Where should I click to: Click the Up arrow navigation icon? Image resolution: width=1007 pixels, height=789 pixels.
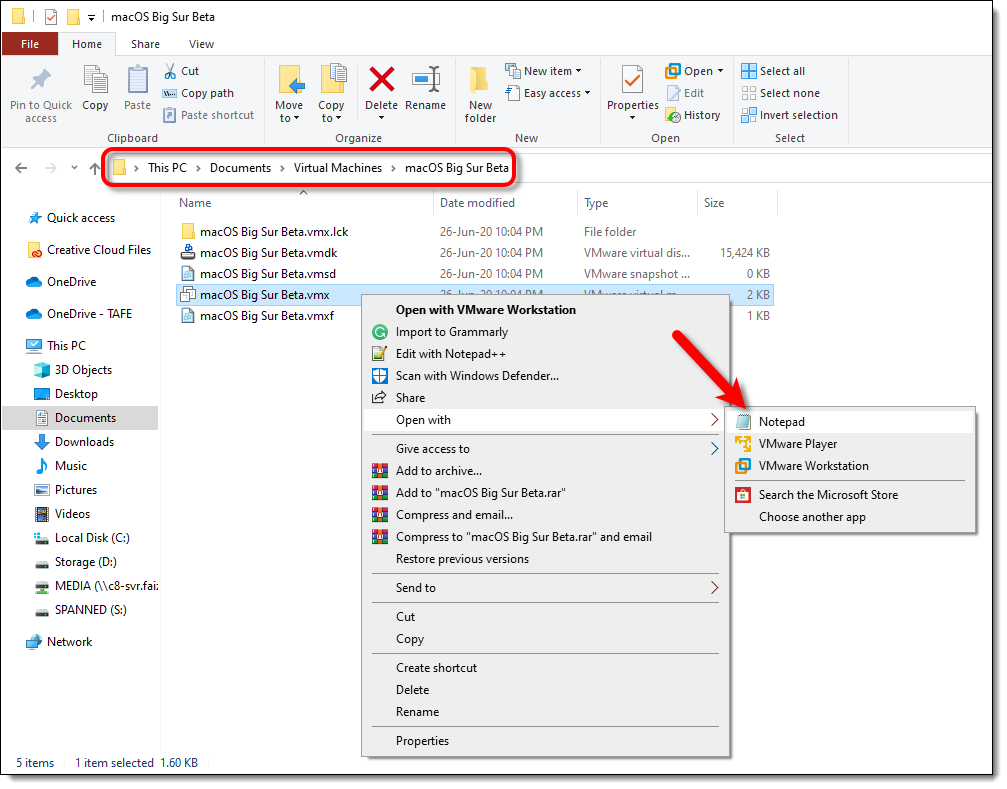click(95, 168)
